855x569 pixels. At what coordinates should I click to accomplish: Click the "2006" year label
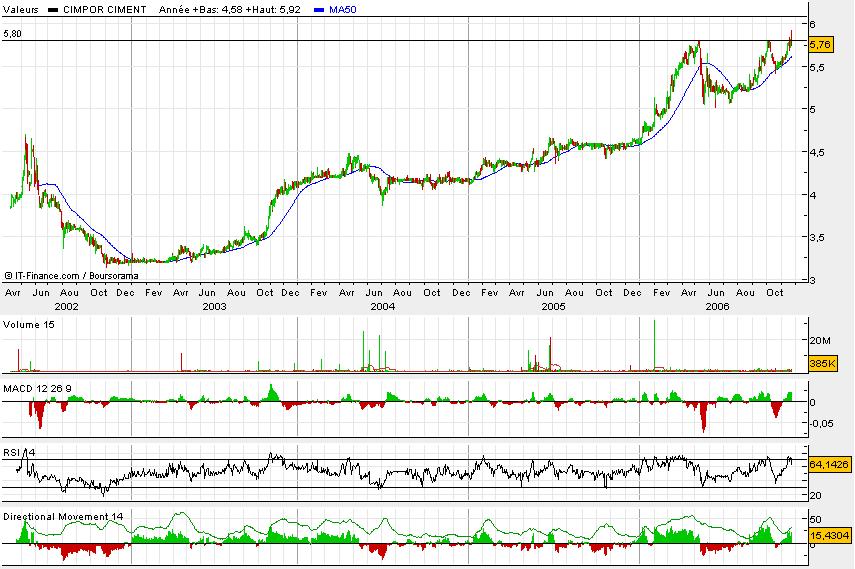[717, 307]
